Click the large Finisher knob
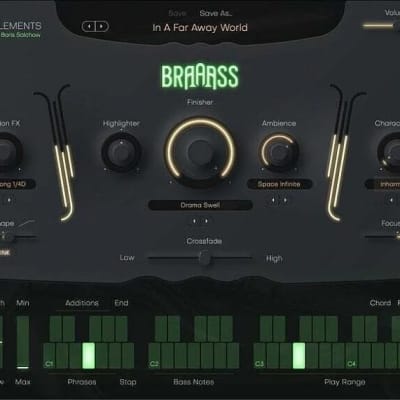This screenshot has height=400, width=400. pos(201,152)
